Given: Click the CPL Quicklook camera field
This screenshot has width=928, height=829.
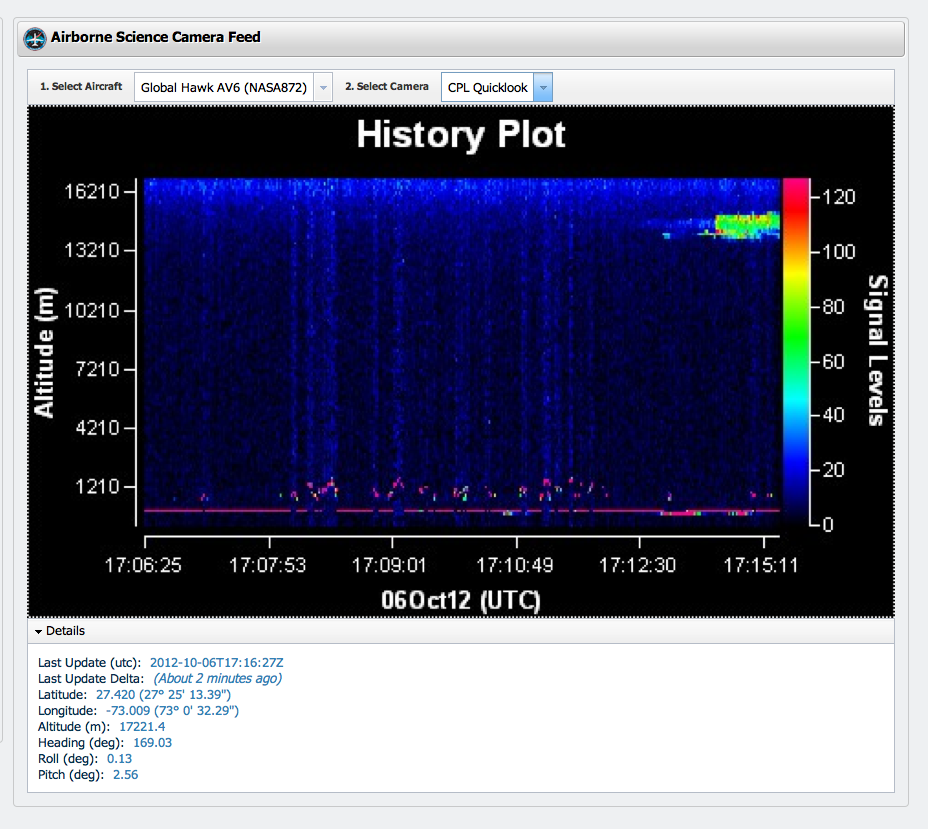Looking at the screenshot, I should (x=487, y=88).
